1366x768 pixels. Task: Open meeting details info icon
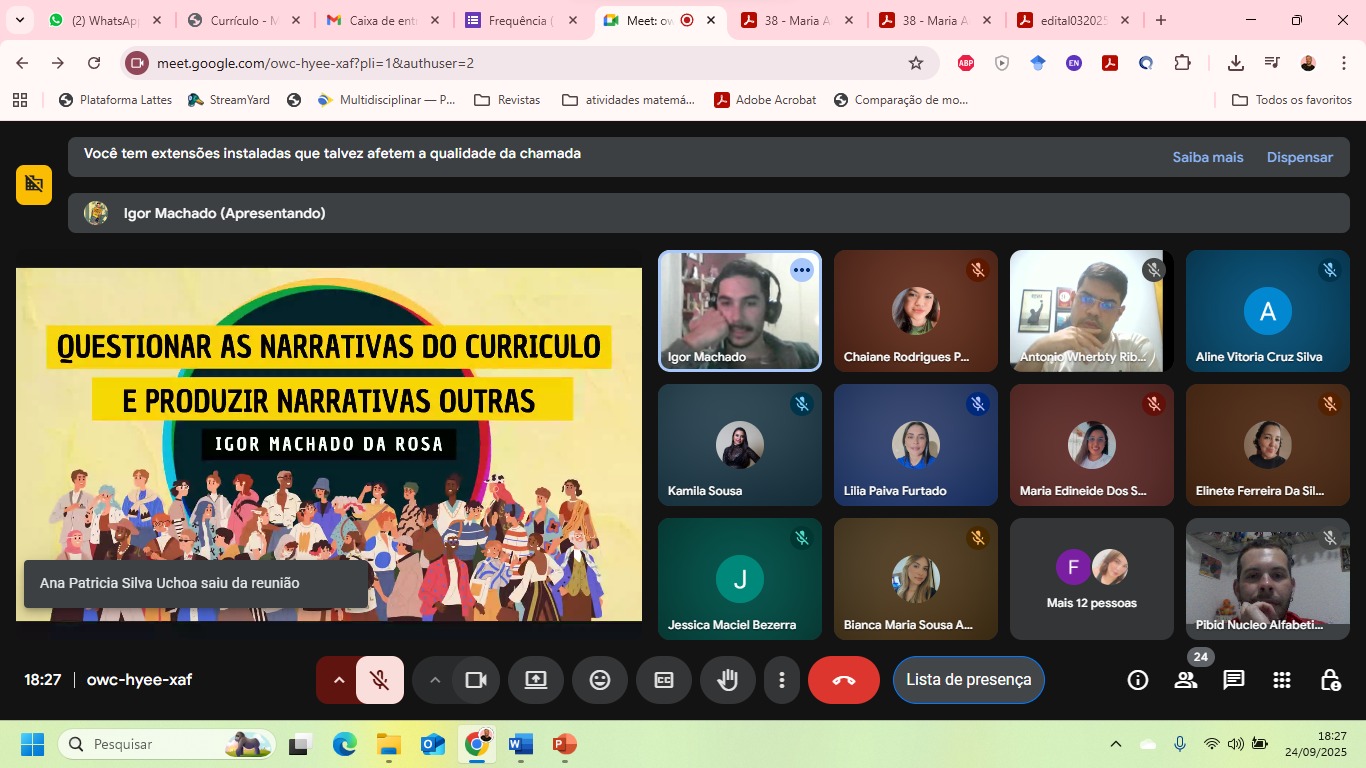[1138, 680]
